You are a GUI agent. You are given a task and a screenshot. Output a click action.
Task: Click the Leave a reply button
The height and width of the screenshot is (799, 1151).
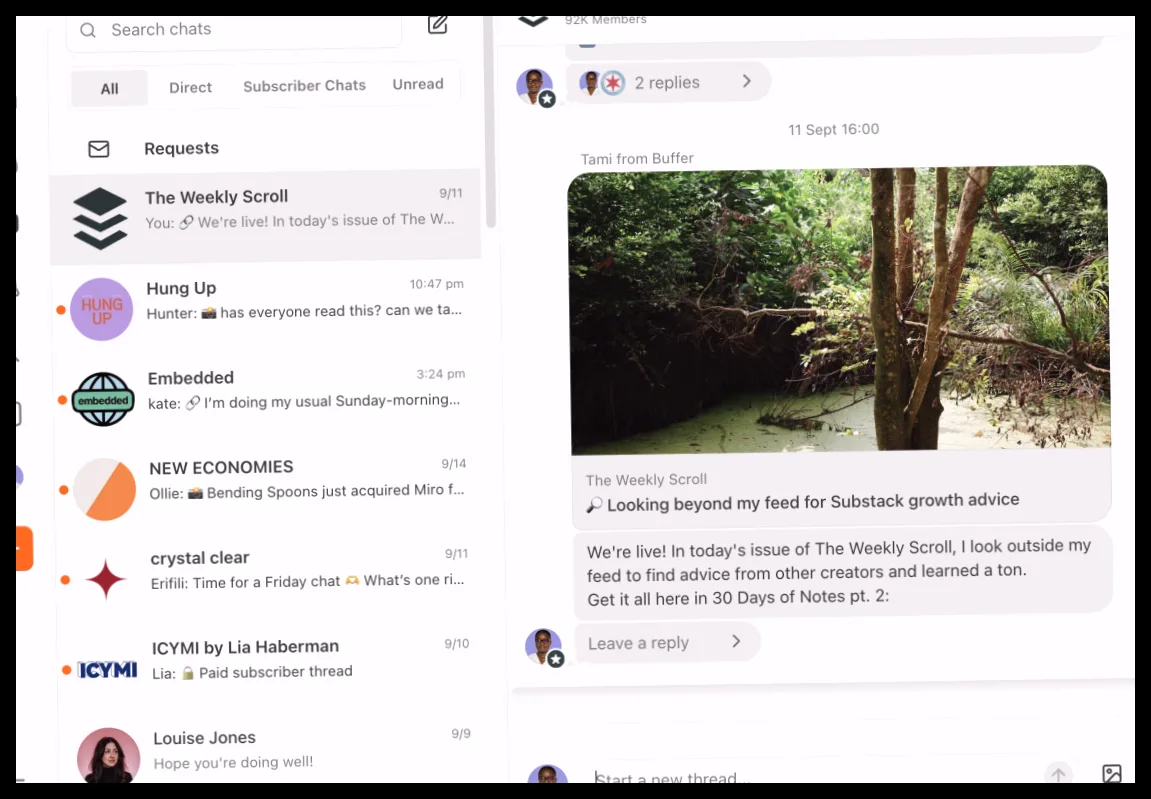667,643
